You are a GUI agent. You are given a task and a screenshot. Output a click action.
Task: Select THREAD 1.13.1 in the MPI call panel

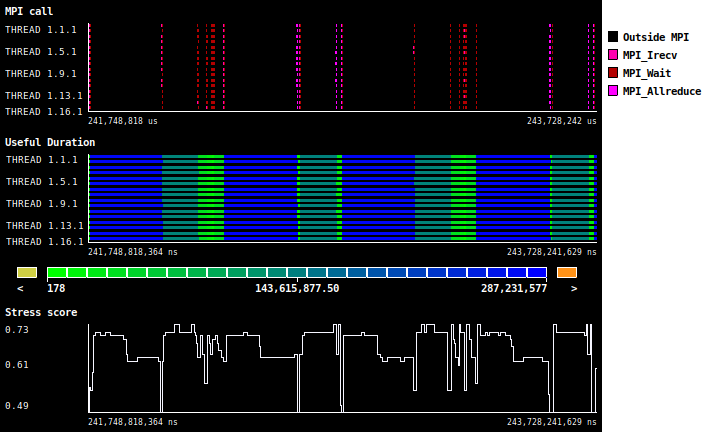click(44, 95)
